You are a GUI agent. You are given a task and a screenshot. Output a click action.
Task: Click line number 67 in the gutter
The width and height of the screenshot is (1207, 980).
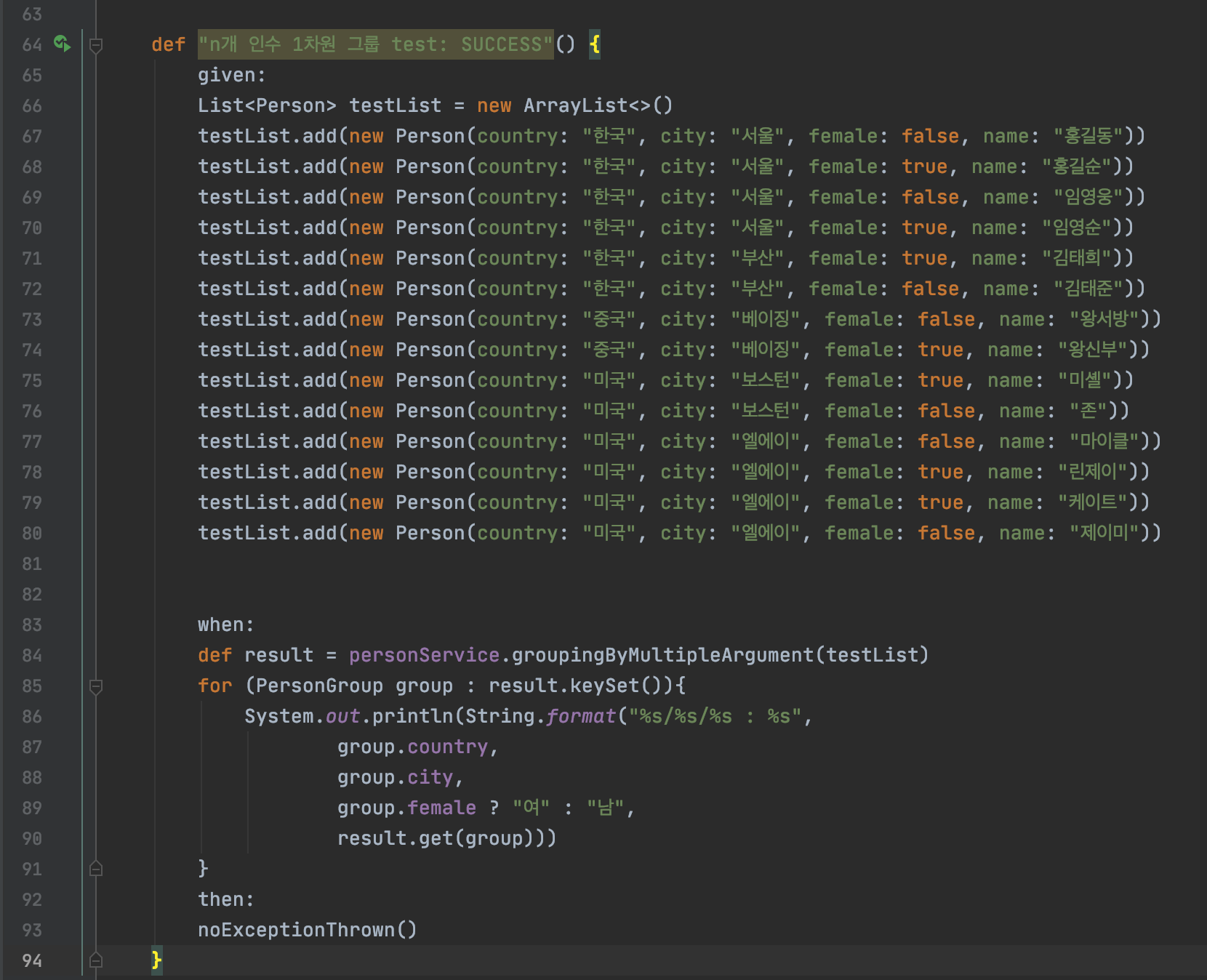[x=32, y=137]
